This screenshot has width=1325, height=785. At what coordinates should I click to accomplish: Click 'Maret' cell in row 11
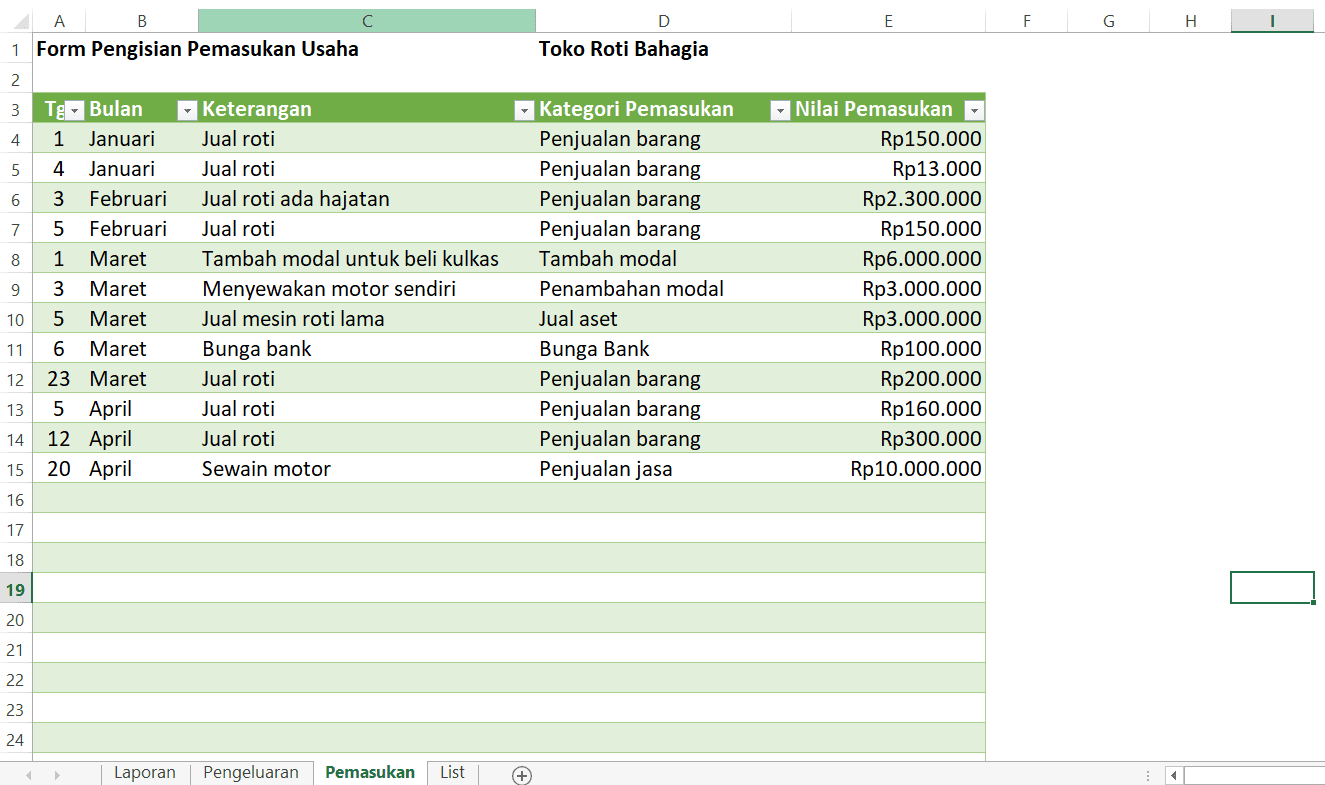(142, 349)
